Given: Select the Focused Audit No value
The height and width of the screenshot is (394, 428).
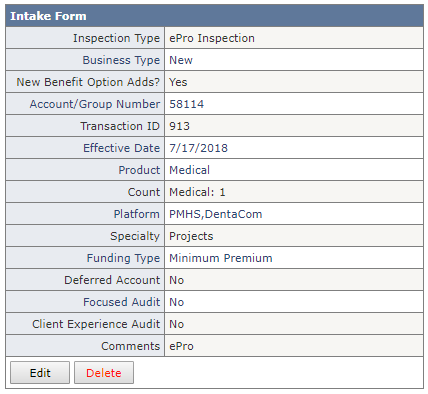Looking at the screenshot, I should point(176,302).
